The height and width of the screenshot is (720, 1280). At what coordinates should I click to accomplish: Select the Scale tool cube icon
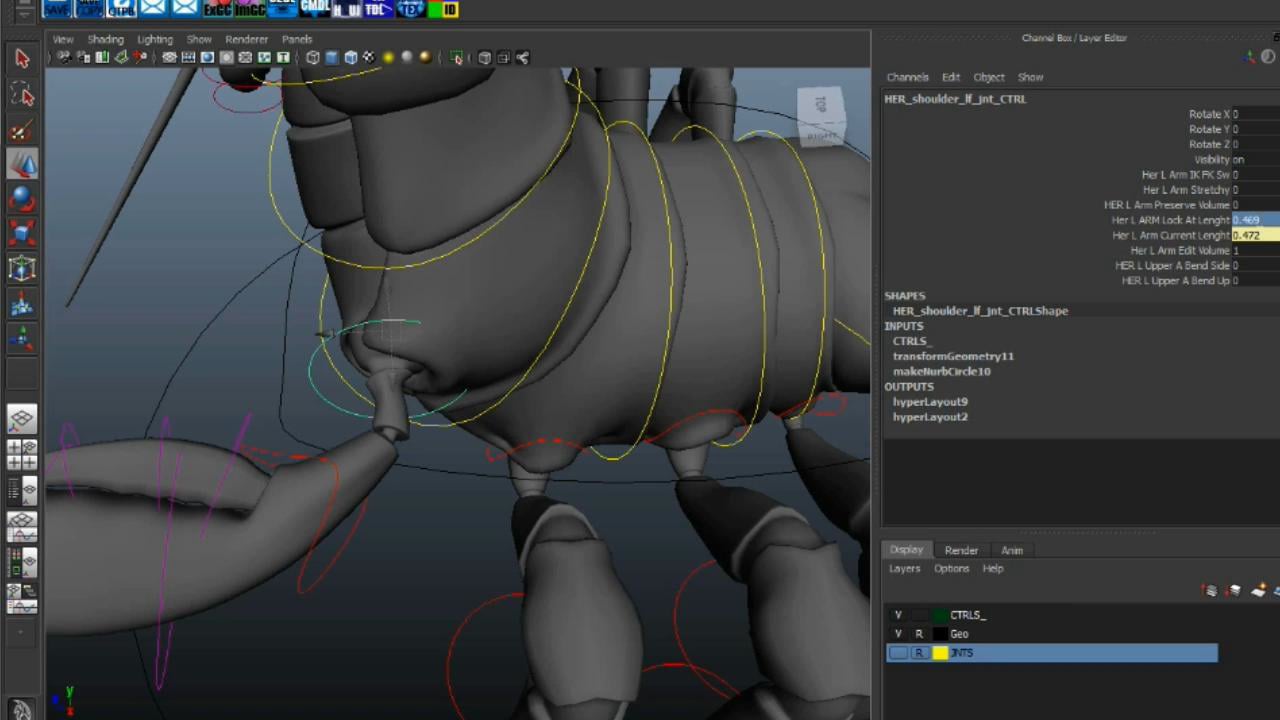[22, 233]
